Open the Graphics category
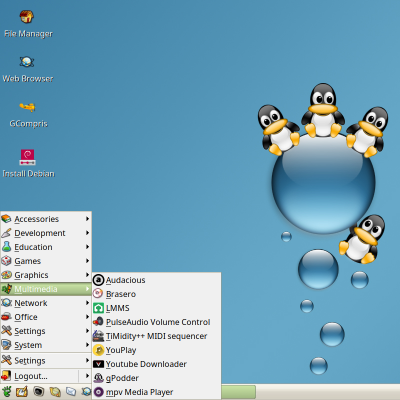The width and height of the screenshot is (400, 400). (46, 275)
